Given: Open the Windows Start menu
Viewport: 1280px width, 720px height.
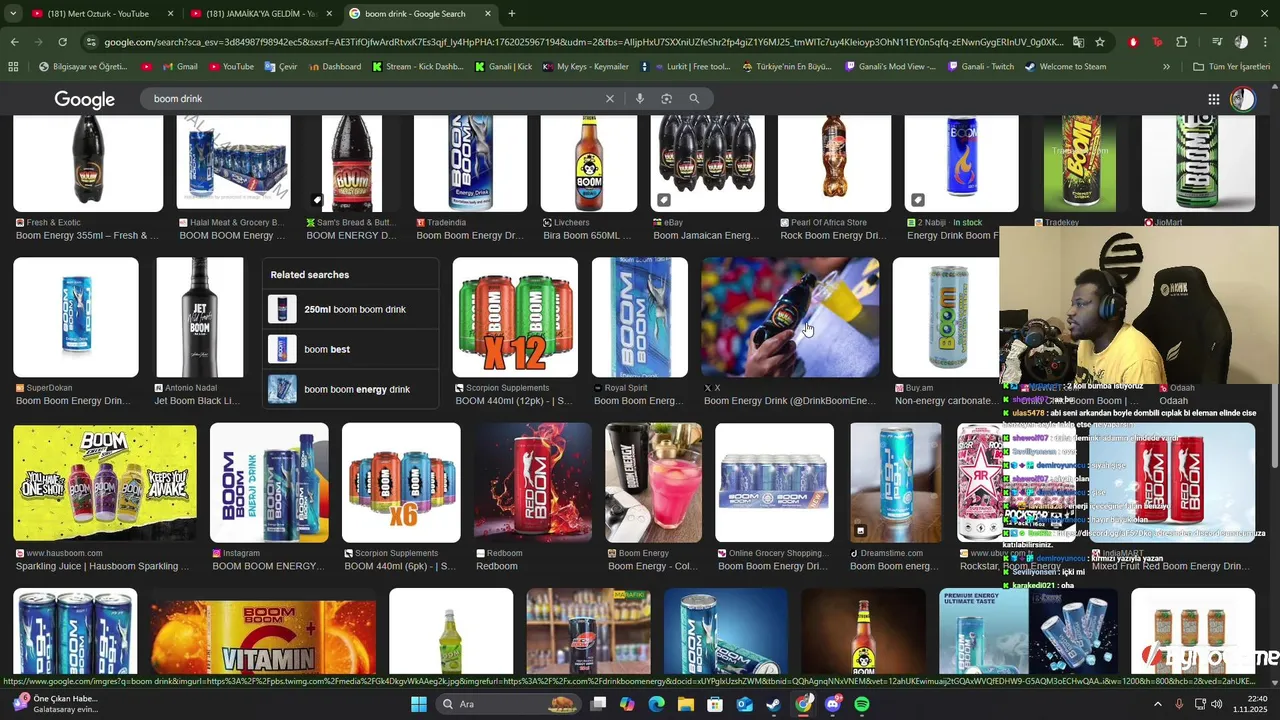Looking at the screenshot, I should (418, 704).
